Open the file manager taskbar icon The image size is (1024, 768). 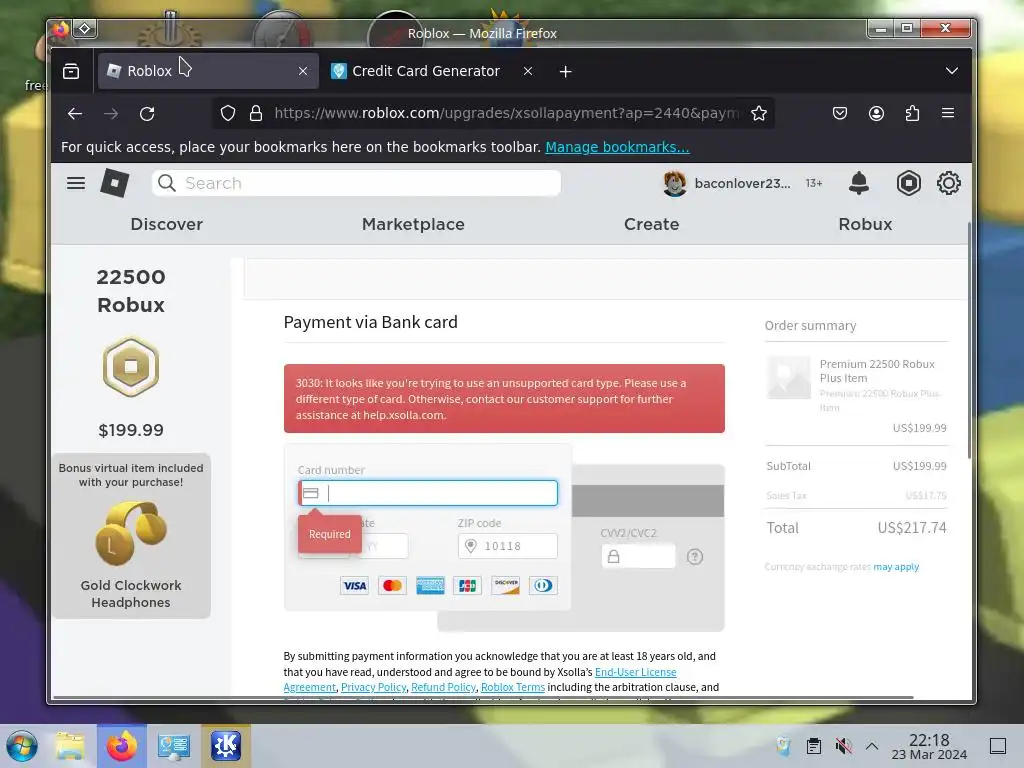(70, 746)
